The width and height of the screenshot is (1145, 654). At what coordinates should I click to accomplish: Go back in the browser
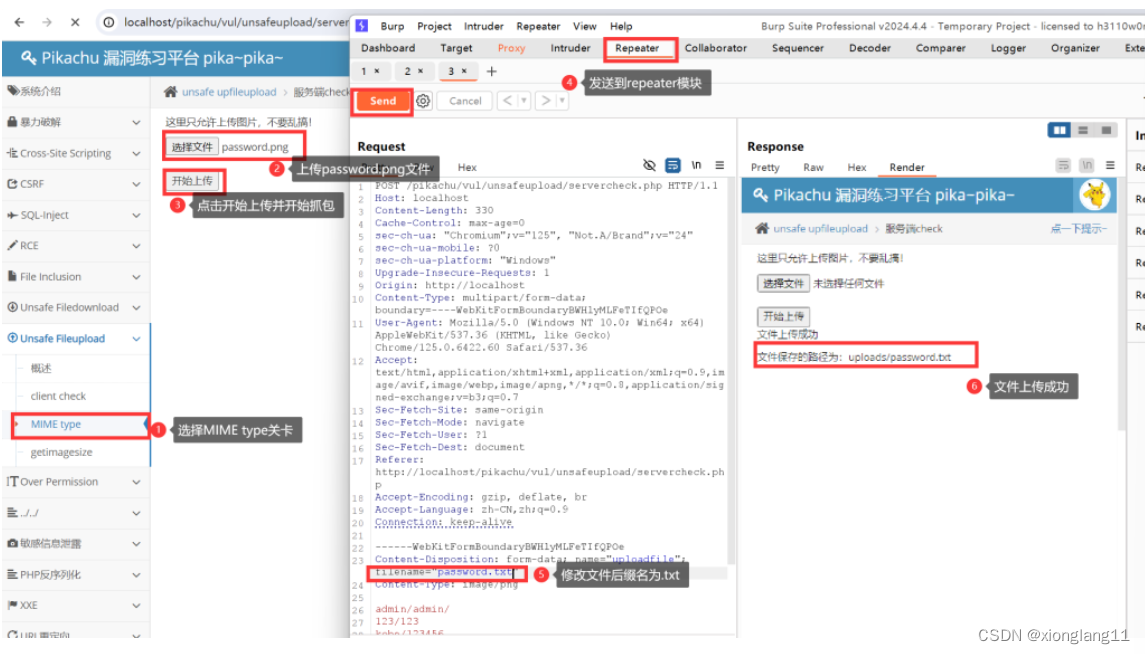point(19,23)
